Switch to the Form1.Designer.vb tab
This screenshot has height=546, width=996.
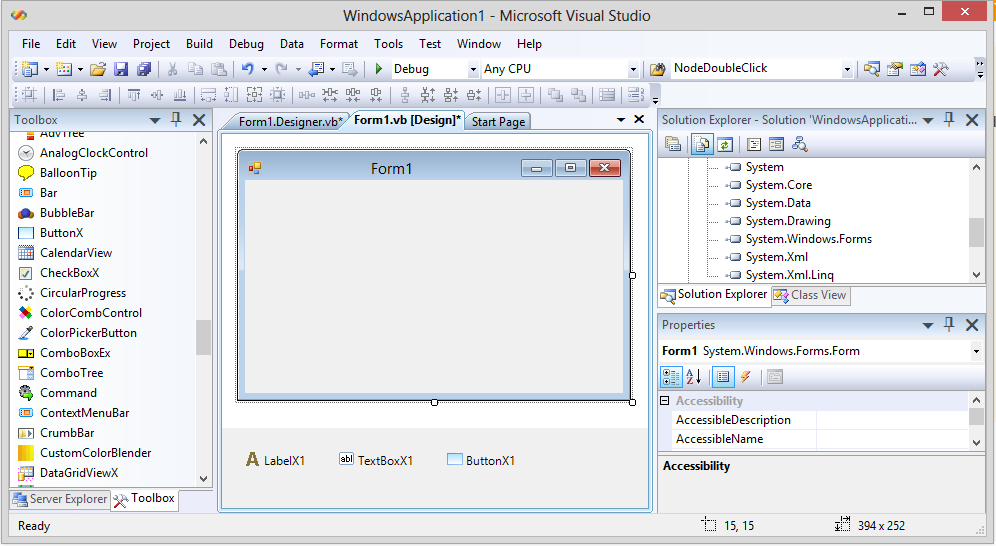[x=290, y=121]
